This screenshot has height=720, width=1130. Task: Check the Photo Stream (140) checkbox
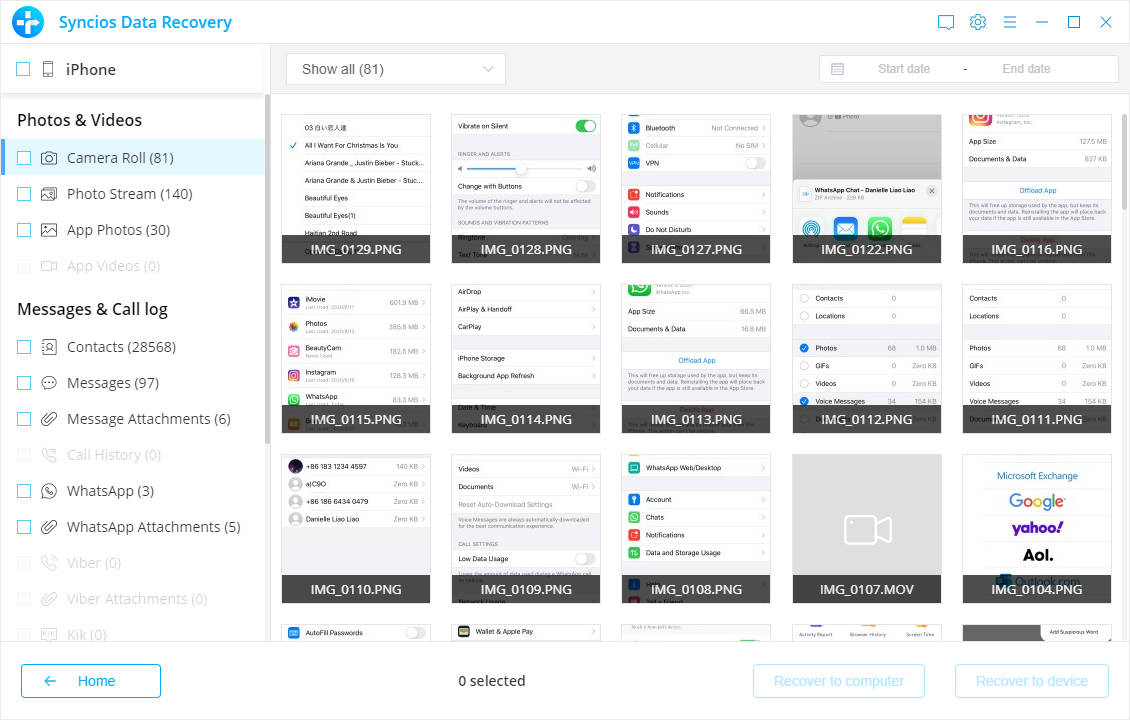tap(24, 194)
